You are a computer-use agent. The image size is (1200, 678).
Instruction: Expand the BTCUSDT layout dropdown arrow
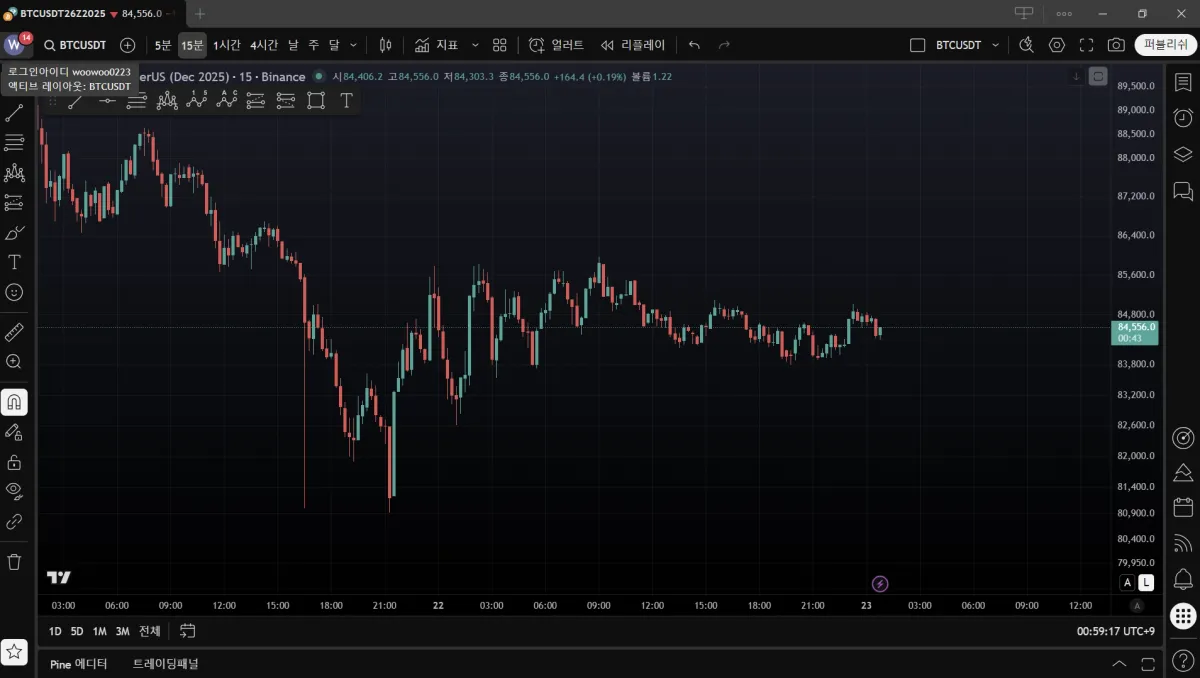coord(995,45)
